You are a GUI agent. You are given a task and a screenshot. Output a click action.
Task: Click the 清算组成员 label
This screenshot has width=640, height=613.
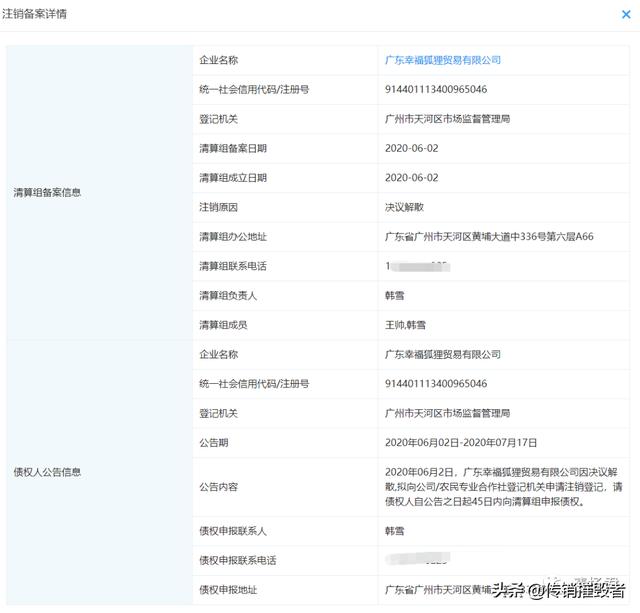[223, 325]
